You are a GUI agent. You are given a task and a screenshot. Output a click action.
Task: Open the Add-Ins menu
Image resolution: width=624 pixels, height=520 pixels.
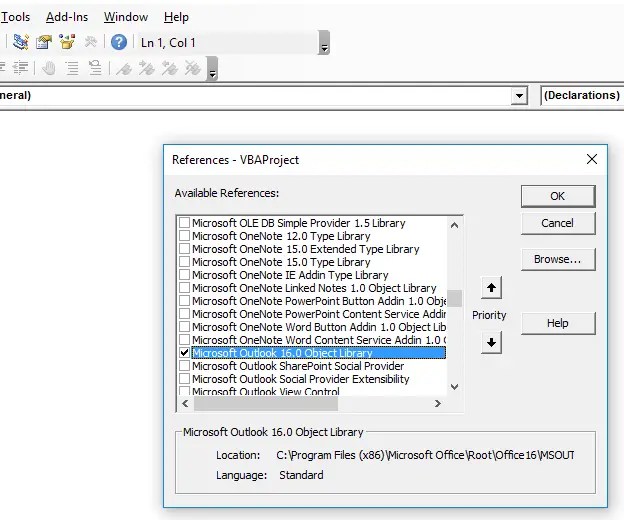[x=67, y=17]
